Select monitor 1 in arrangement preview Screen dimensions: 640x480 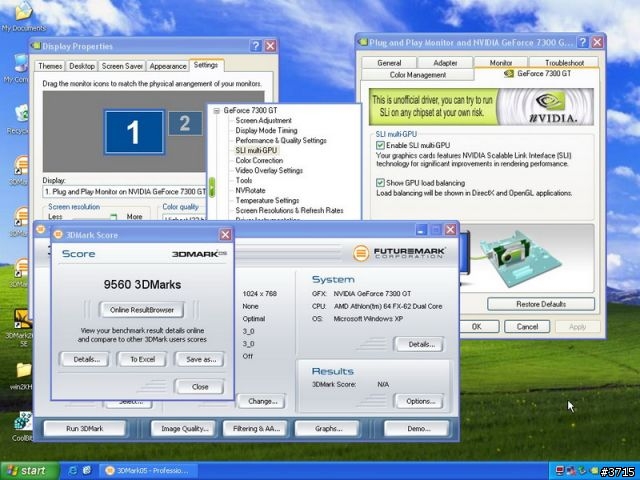point(134,132)
